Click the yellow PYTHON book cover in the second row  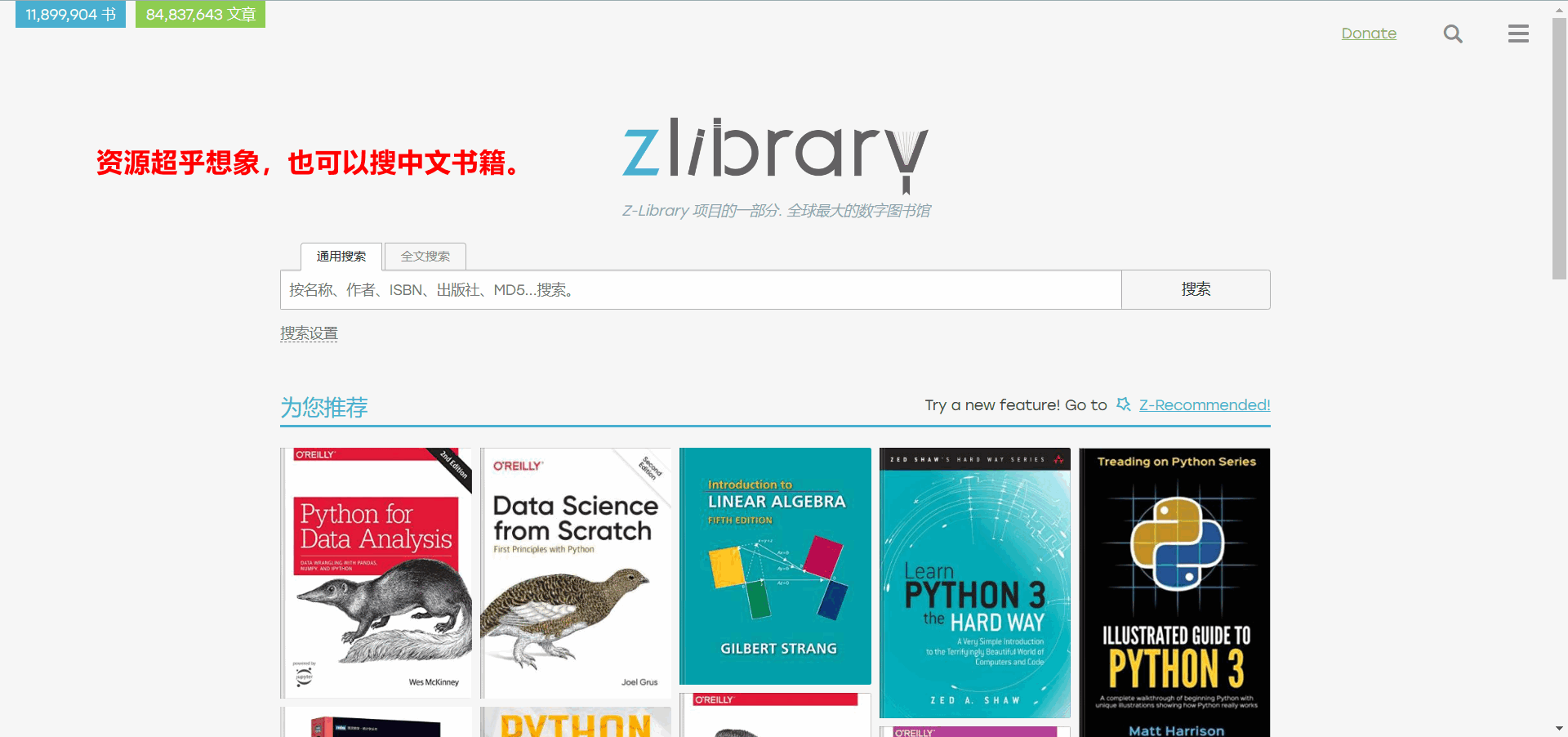[x=576, y=722]
